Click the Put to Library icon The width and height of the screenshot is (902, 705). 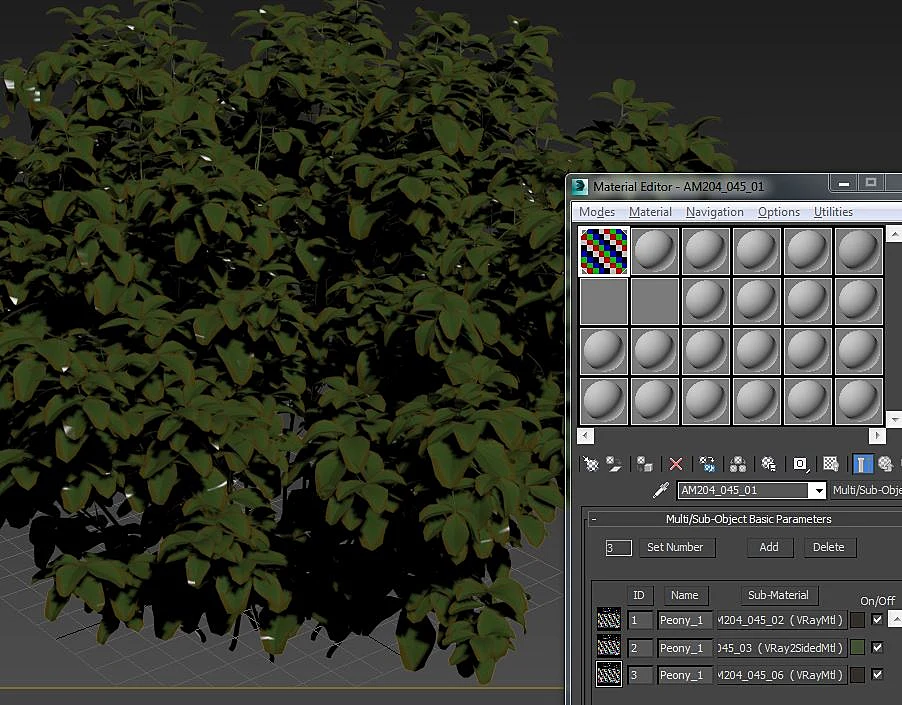768,463
